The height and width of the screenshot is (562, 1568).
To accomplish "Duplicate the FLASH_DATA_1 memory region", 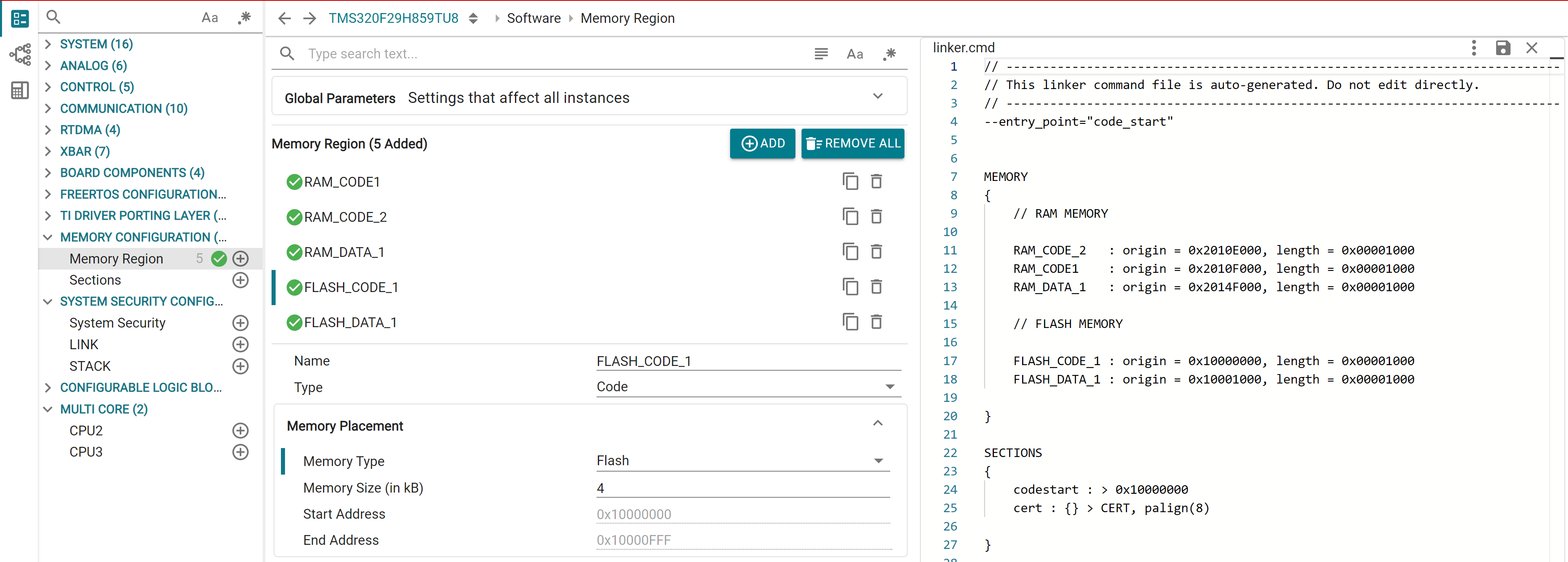I will coord(850,322).
